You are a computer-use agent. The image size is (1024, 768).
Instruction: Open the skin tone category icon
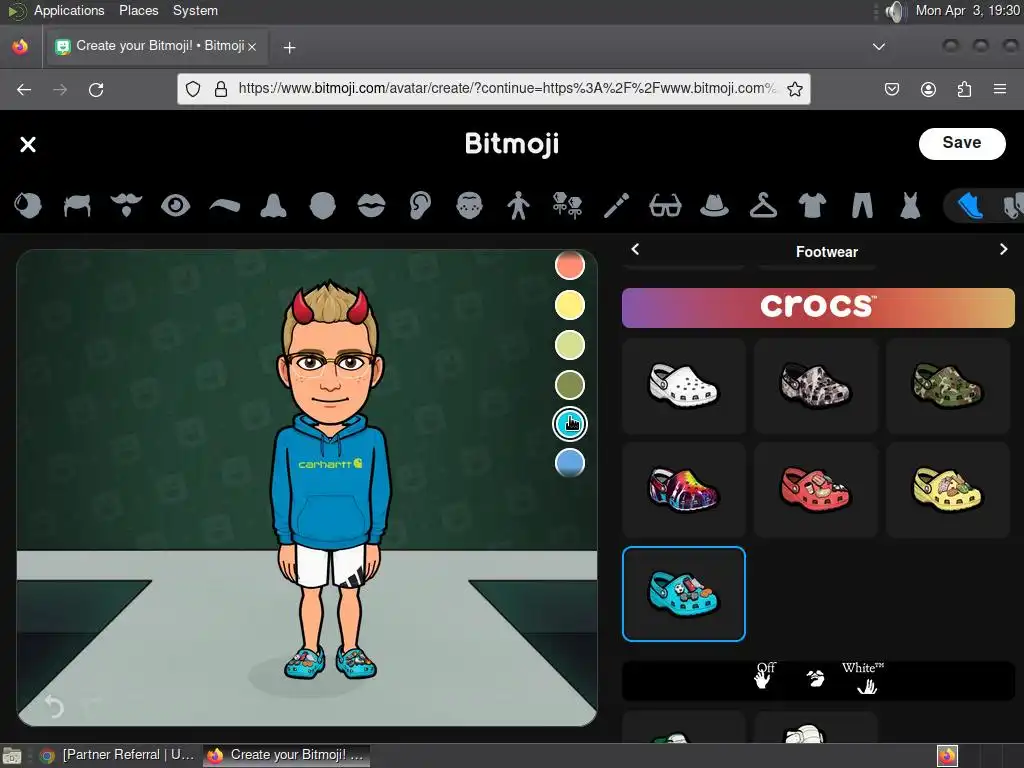pyautogui.click(x=28, y=205)
